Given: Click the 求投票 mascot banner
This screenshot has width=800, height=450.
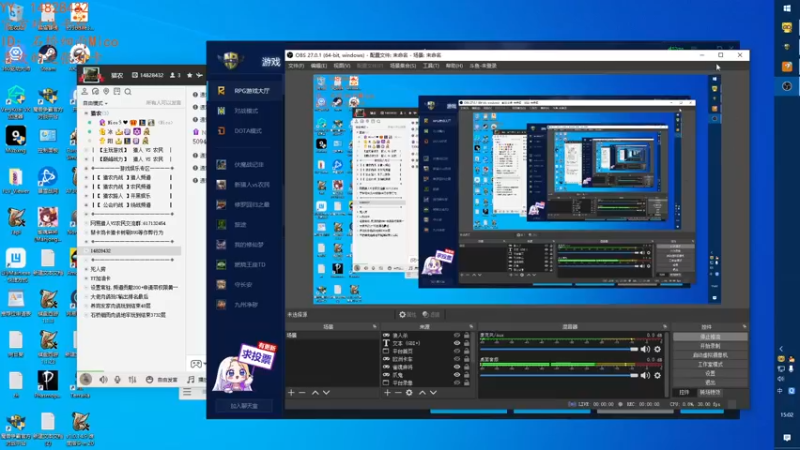Looking at the screenshot, I should [245, 367].
